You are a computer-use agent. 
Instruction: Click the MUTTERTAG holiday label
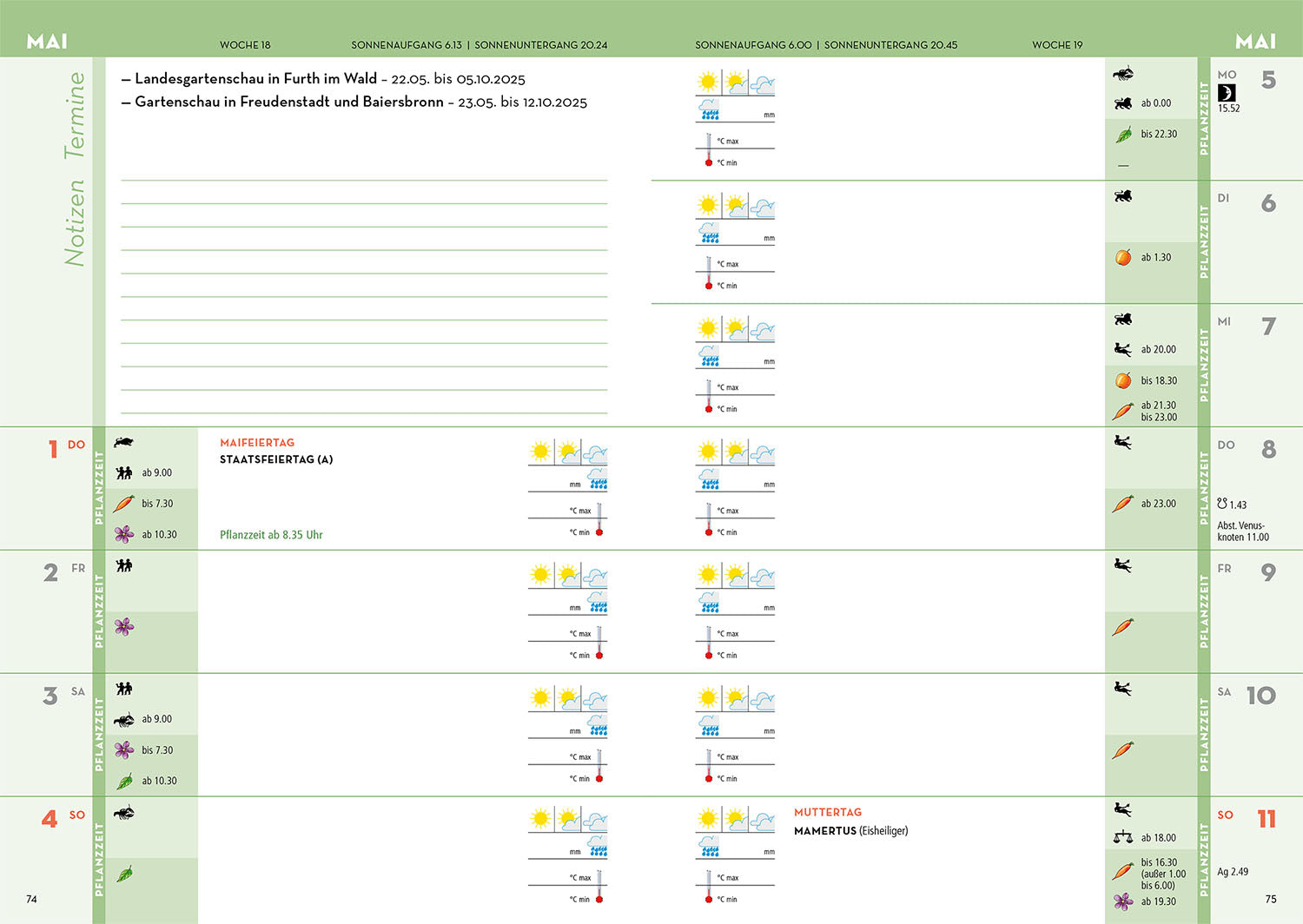828,812
